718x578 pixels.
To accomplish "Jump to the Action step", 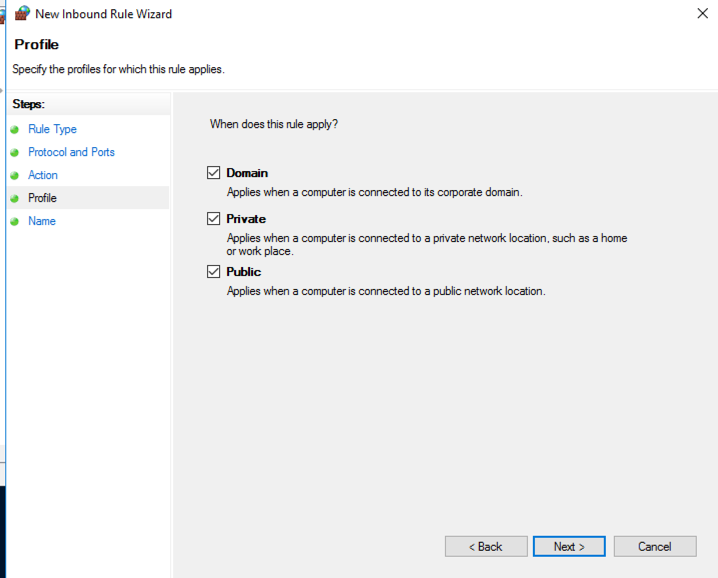I will 43,175.
